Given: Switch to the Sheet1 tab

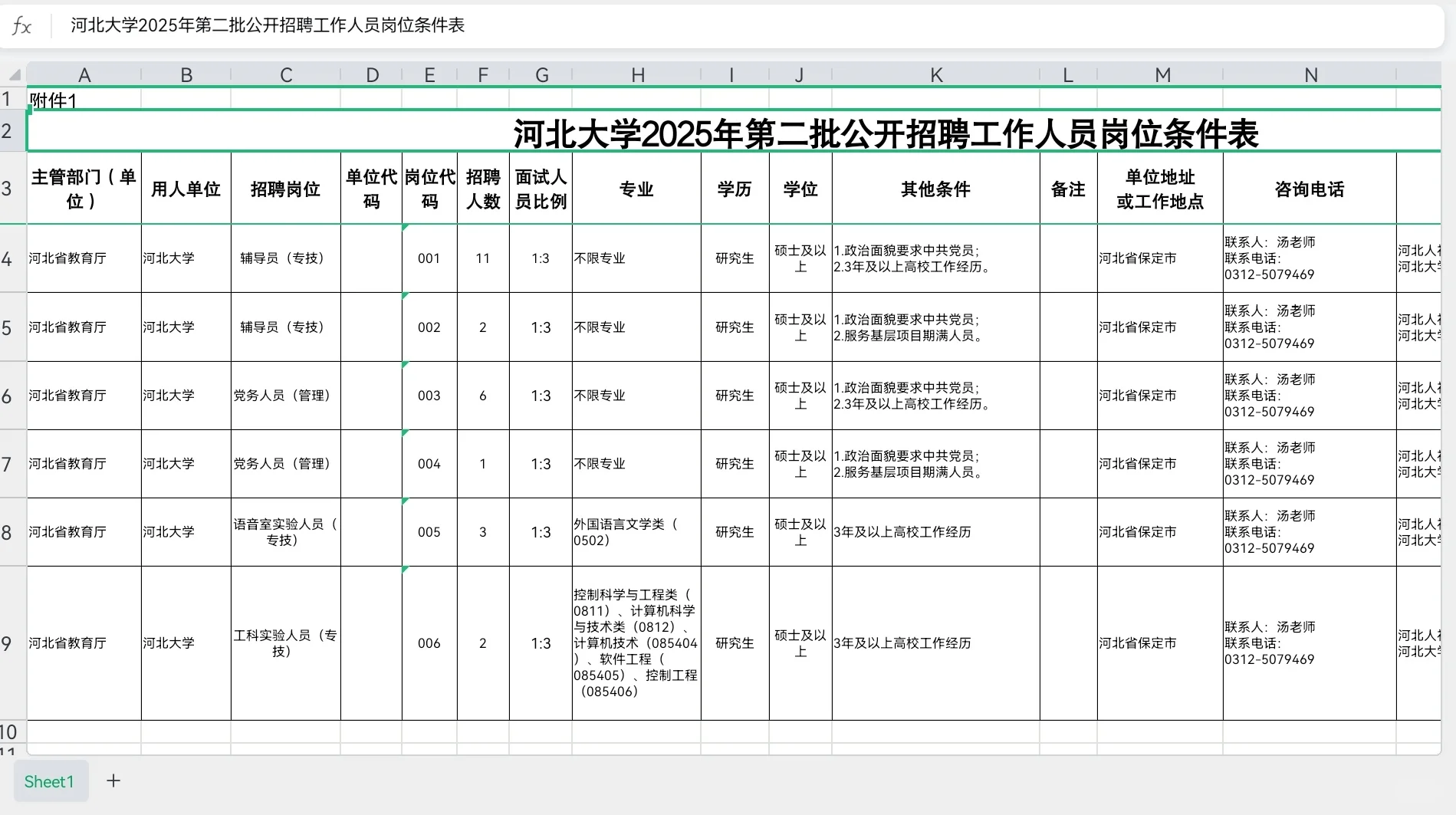Looking at the screenshot, I should (x=49, y=781).
